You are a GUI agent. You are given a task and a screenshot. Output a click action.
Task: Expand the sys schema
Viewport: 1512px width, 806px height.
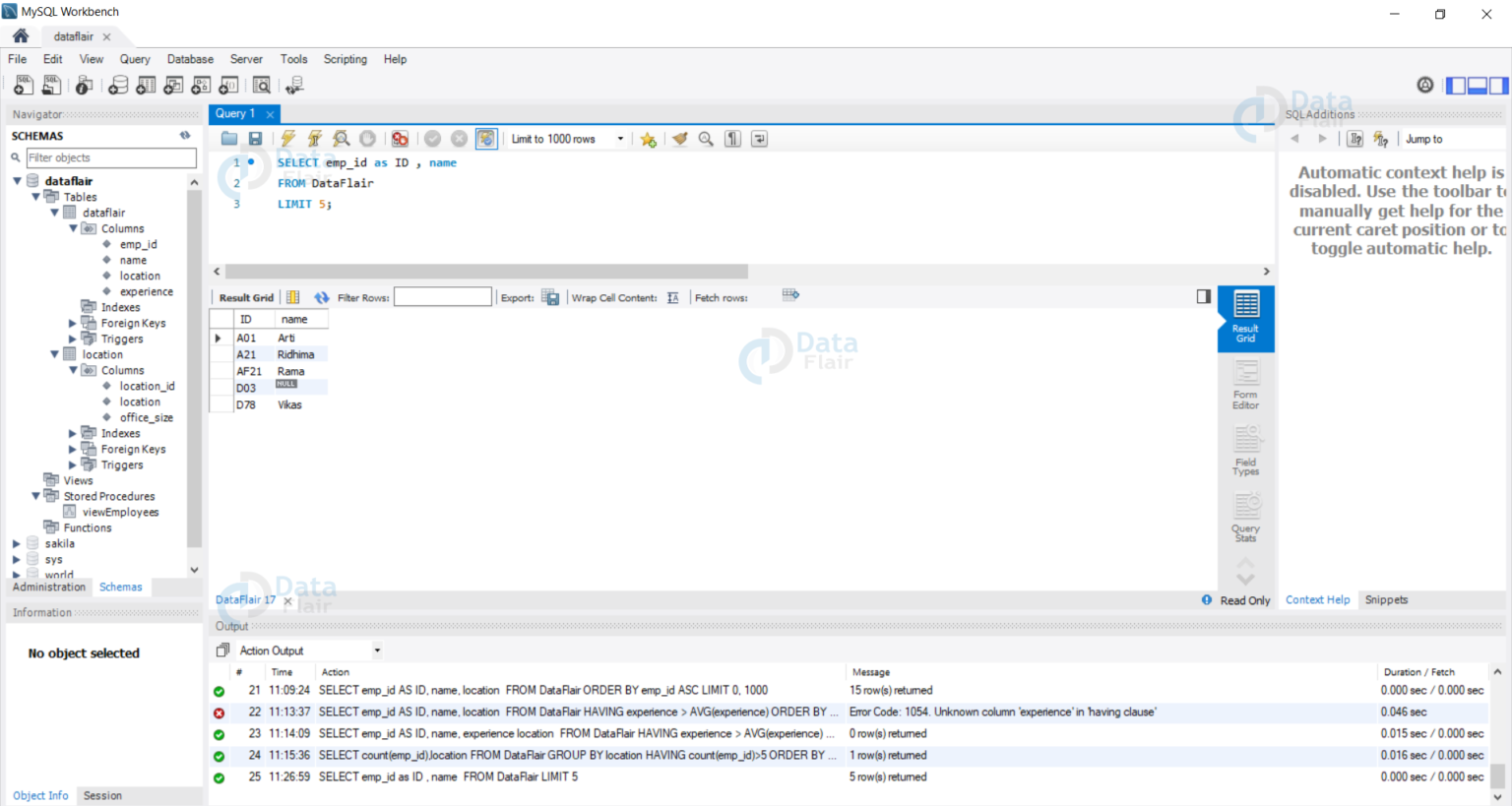tap(17, 559)
